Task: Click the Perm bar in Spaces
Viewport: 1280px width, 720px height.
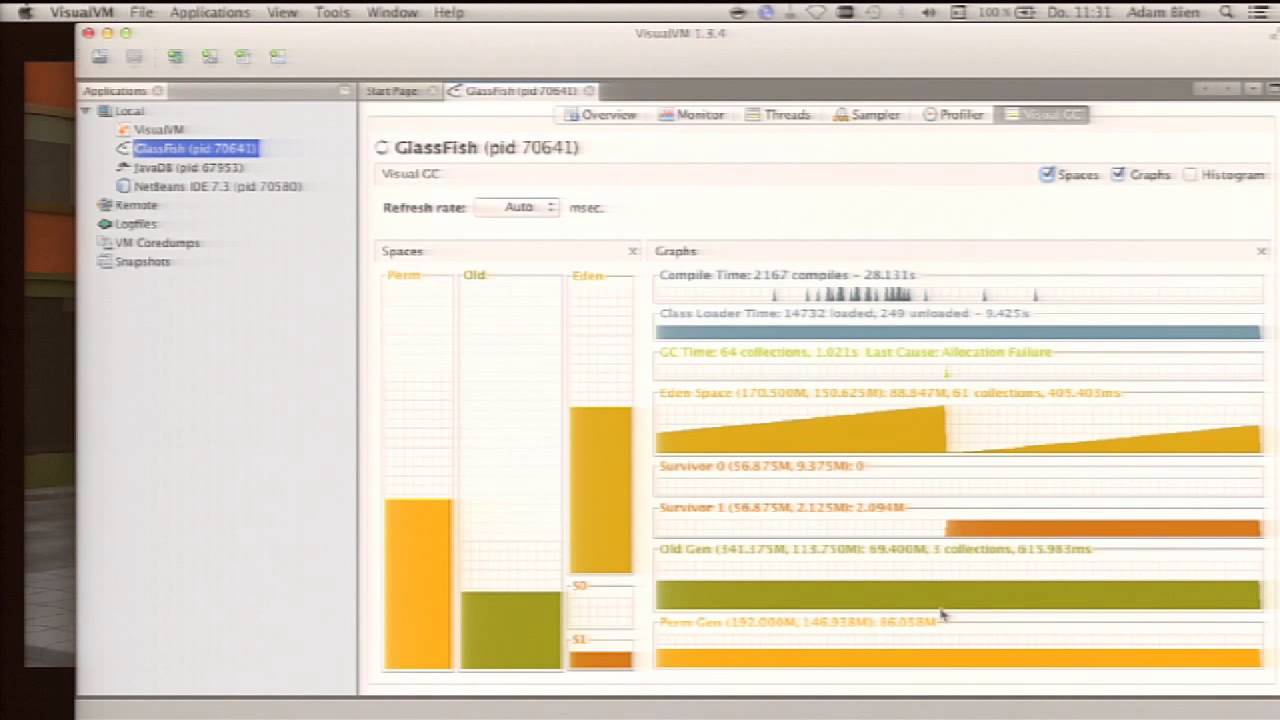Action: click(418, 583)
